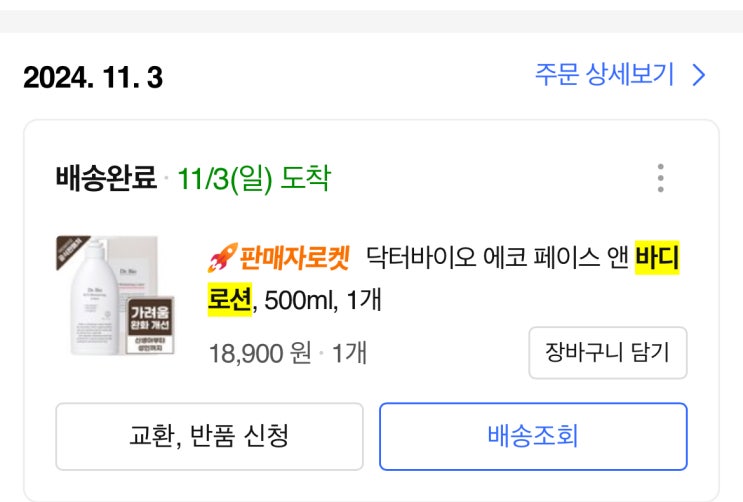Image resolution: width=743 pixels, height=502 pixels.
Task: Click the 교환, 반품 신청 button
Action: tap(209, 436)
